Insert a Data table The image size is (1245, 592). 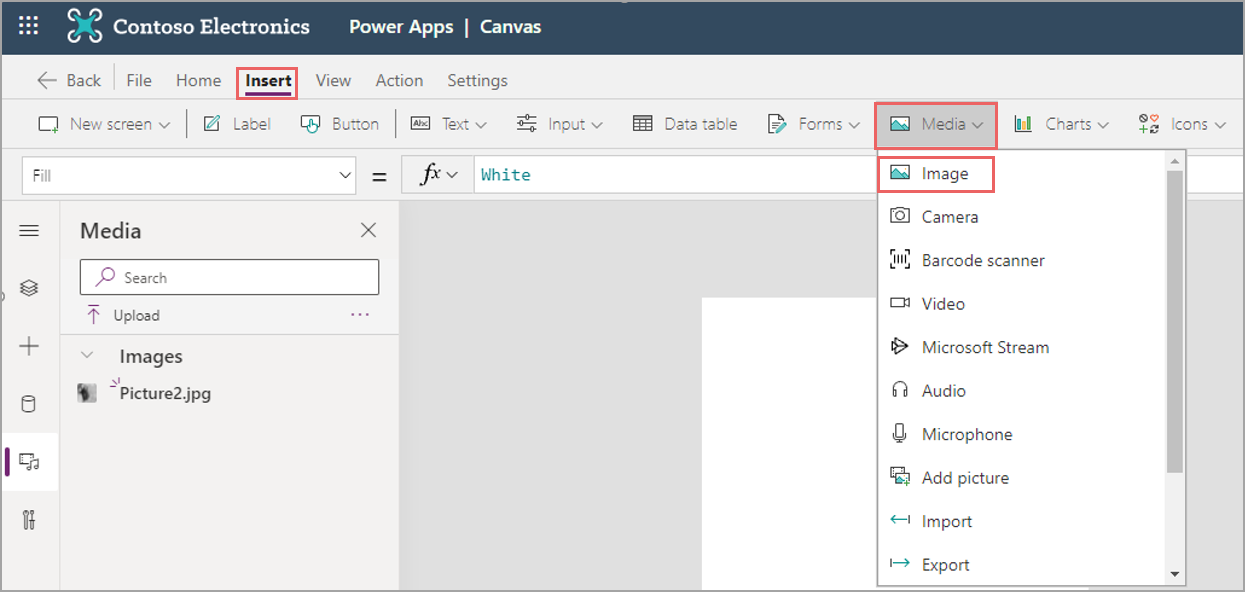click(x=685, y=124)
